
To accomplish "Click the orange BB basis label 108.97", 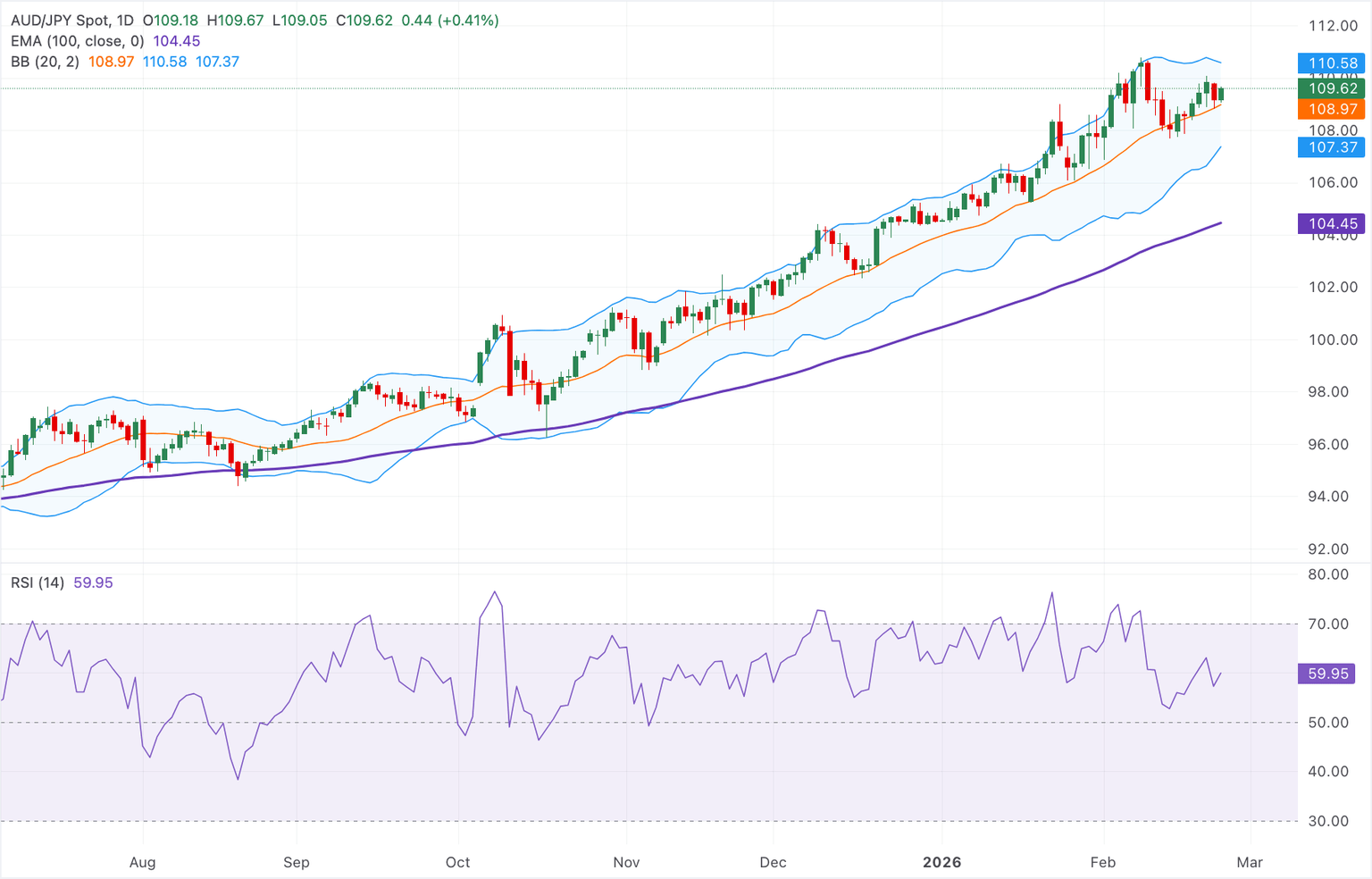I will [1330, 109].
